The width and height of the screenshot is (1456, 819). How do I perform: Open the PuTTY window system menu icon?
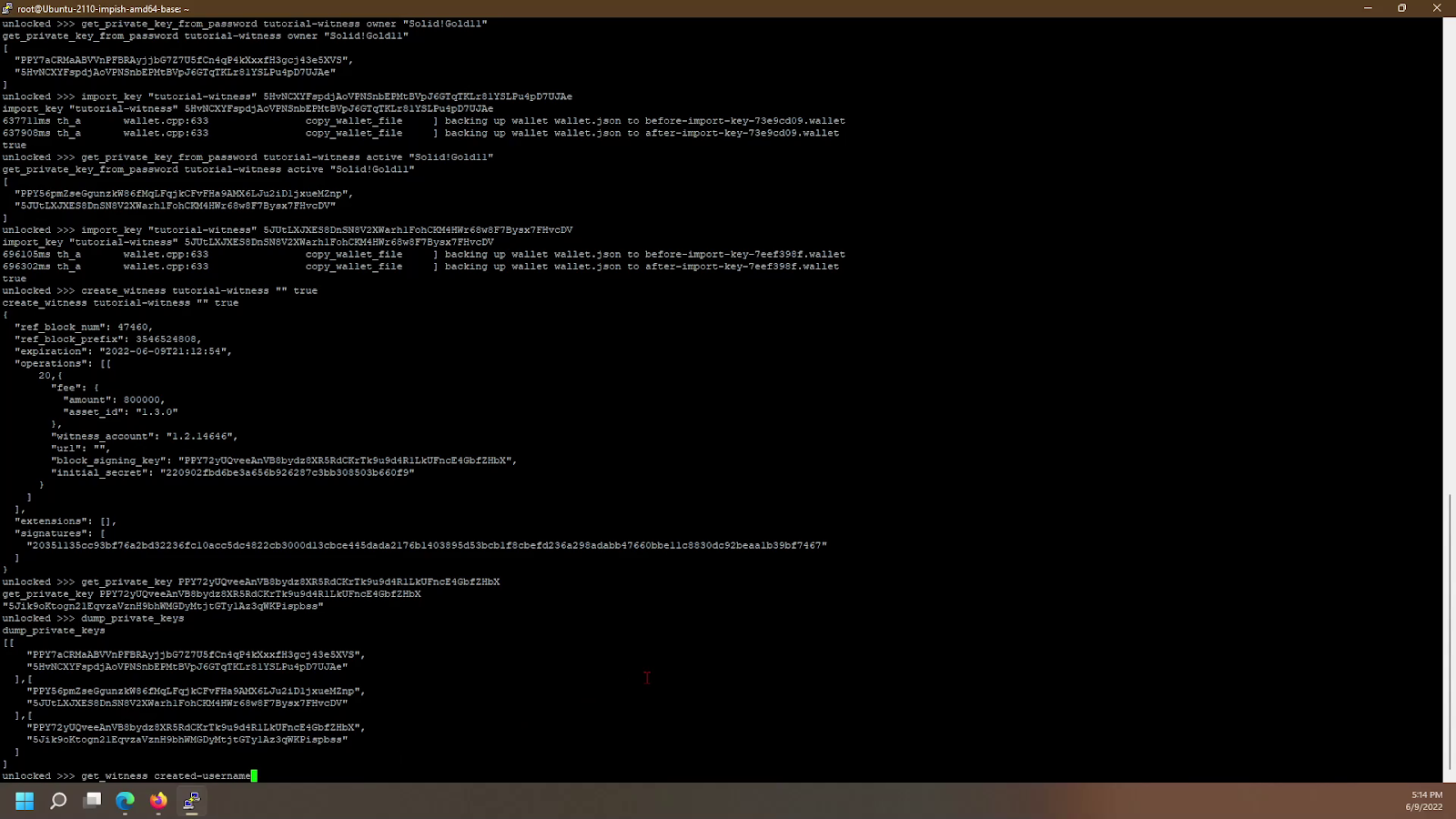pyautogui.click(x=7, y=8)
